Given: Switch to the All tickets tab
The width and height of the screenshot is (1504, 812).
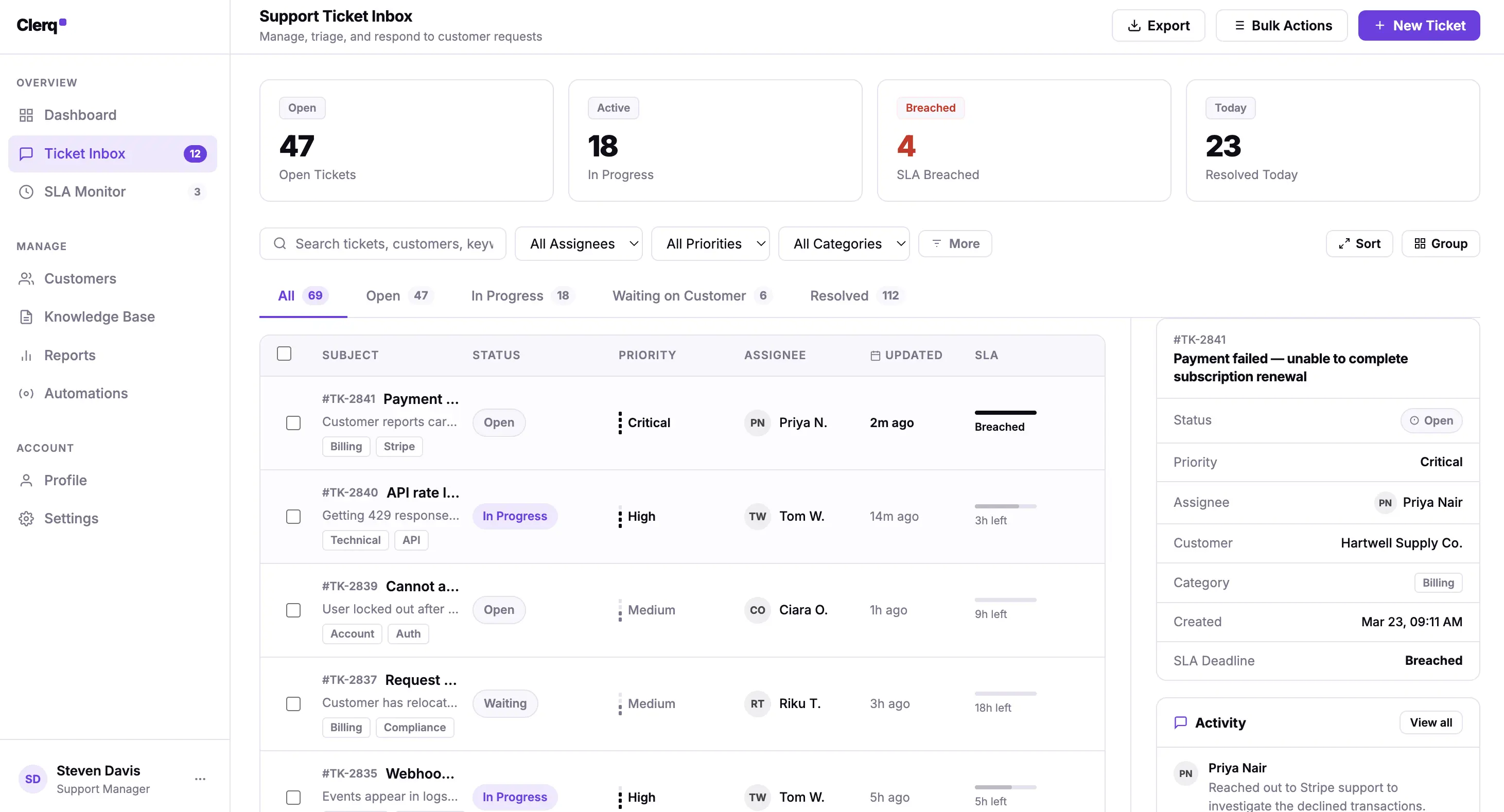Looking at the screenshot, I should 303,295.
